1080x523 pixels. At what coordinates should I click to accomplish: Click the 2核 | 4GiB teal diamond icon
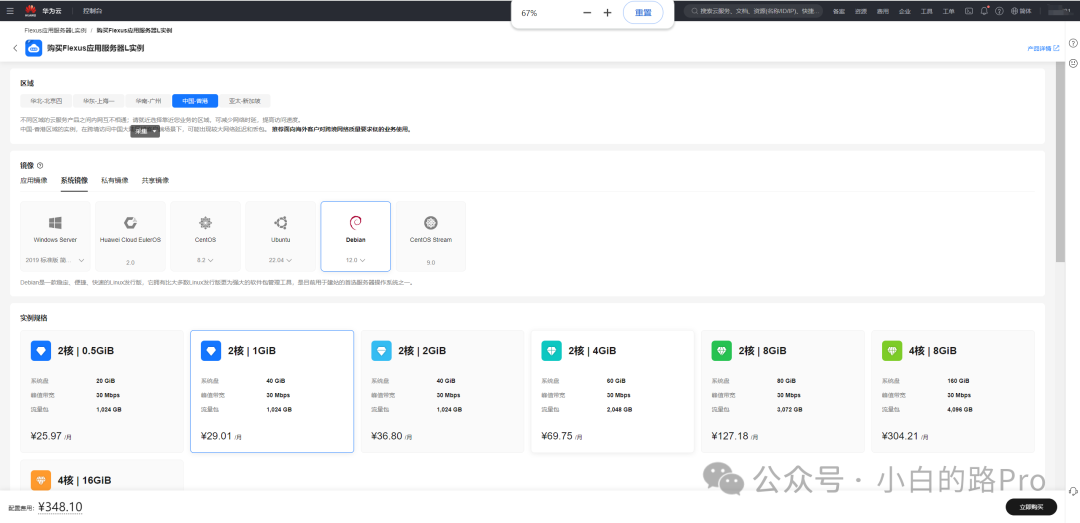[551, 351]
